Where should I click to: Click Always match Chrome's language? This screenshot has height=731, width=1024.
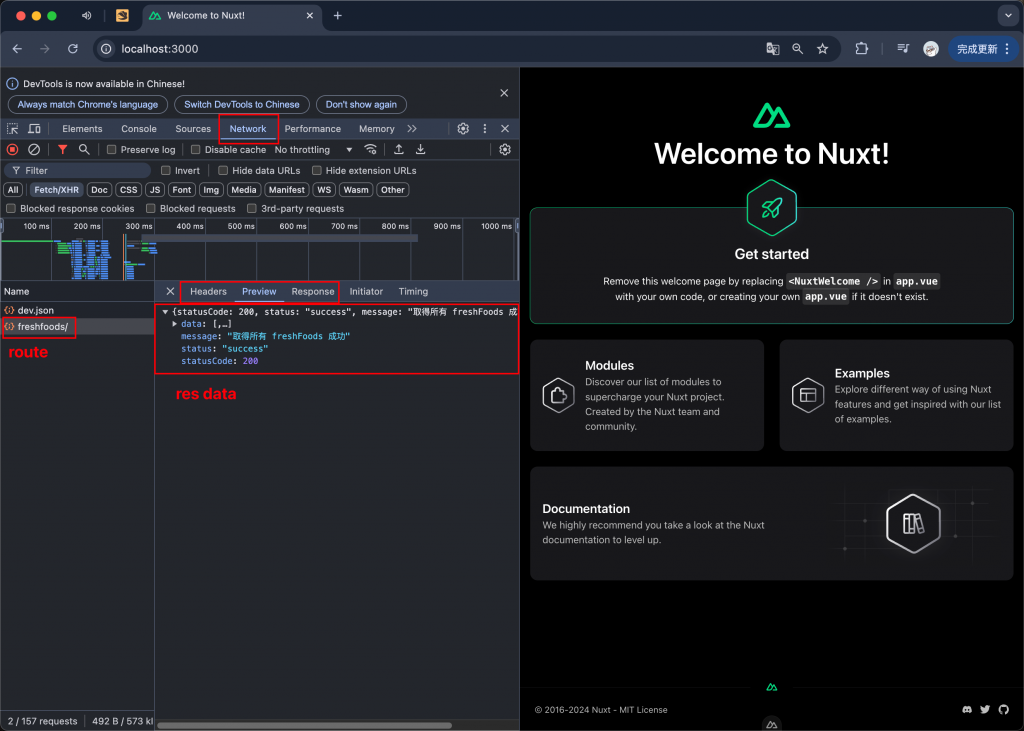click(88, 105)
